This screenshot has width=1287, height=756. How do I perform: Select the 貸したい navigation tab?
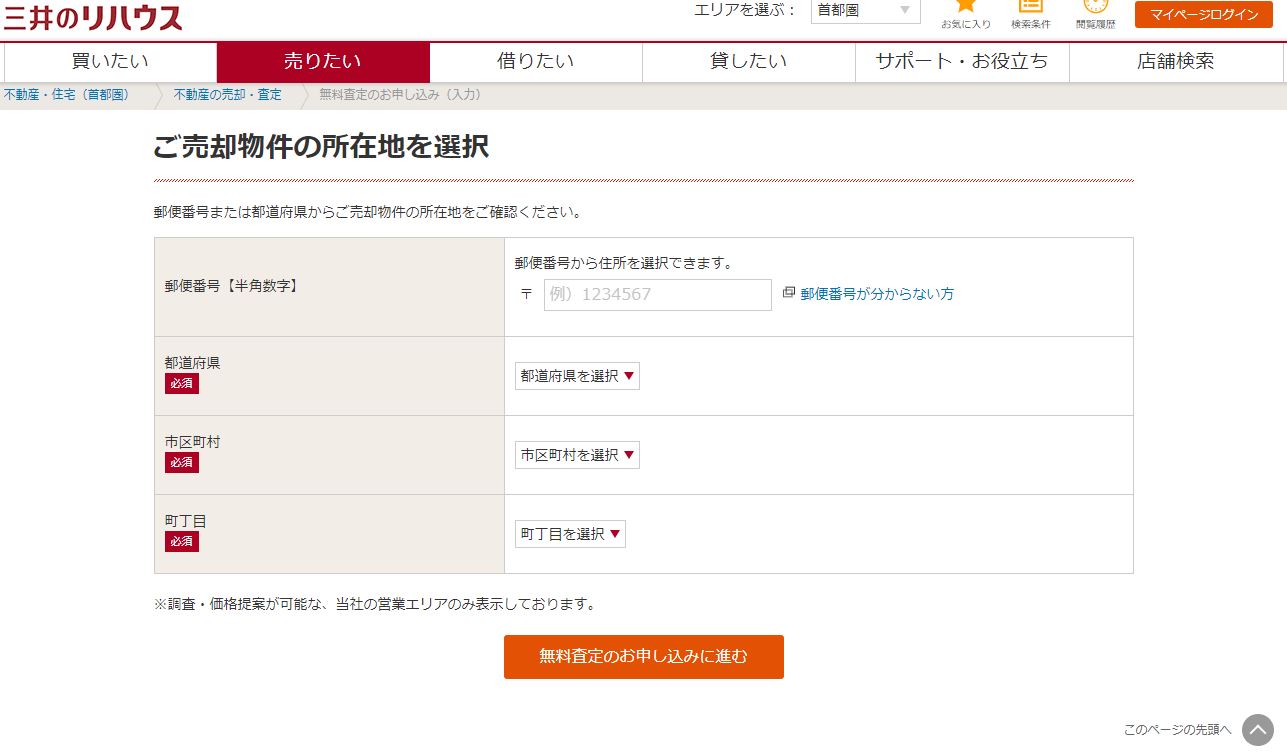pos(749,61)
